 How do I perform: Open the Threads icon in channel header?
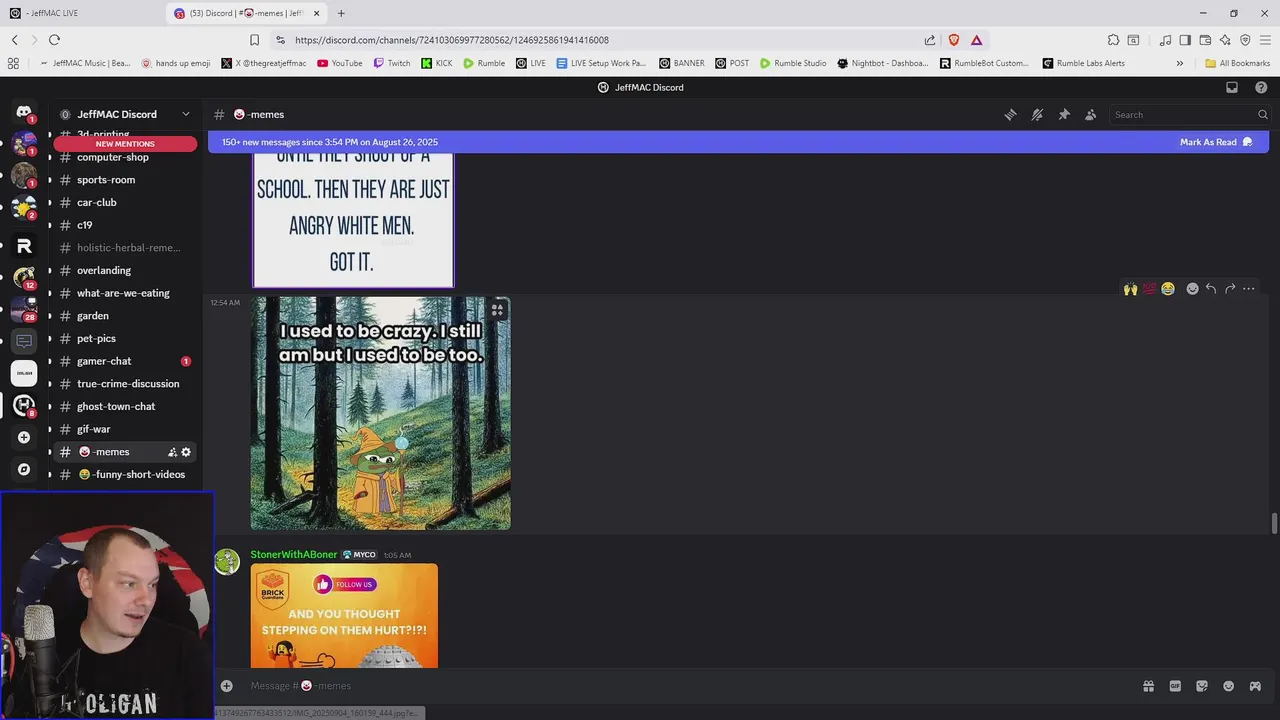point(1010,115)
